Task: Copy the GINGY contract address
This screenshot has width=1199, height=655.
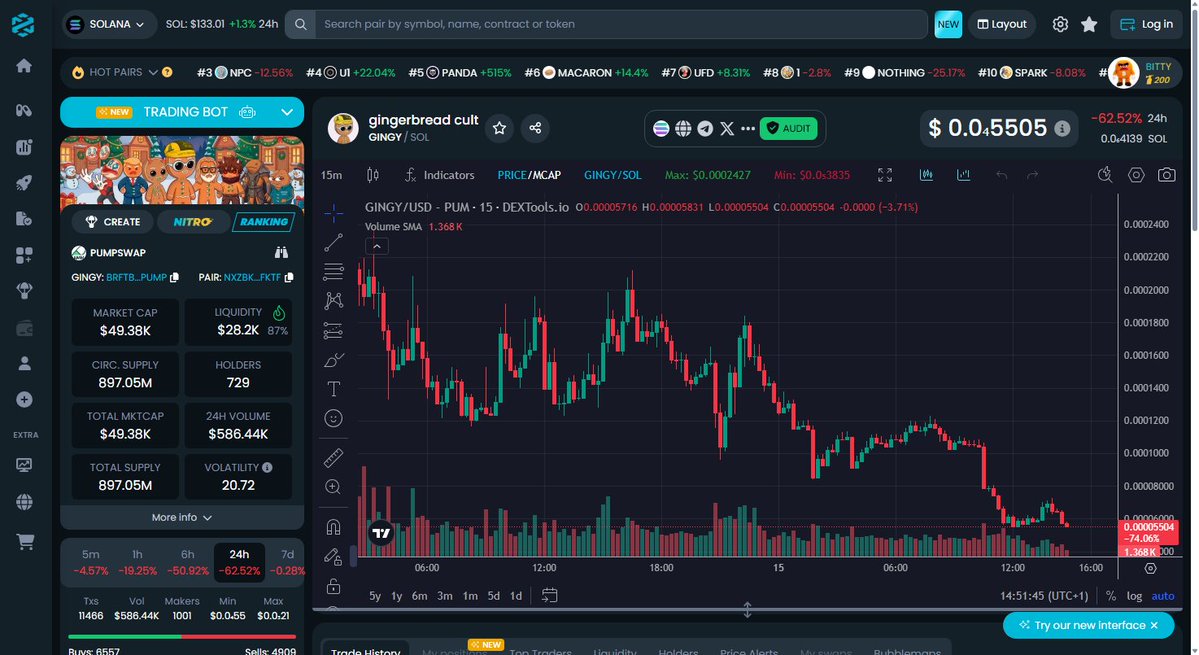Action: click(x=174, y=277)
